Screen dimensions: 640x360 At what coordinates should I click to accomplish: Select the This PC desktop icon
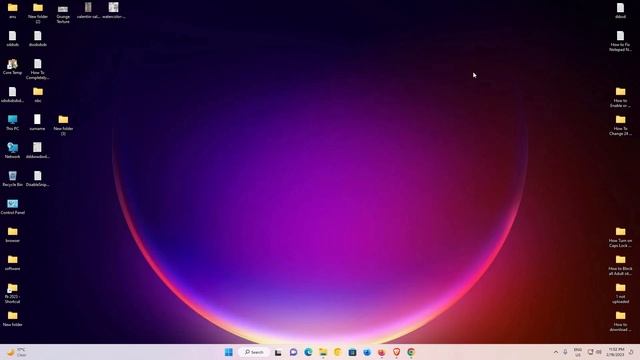(x=12, y=122)
